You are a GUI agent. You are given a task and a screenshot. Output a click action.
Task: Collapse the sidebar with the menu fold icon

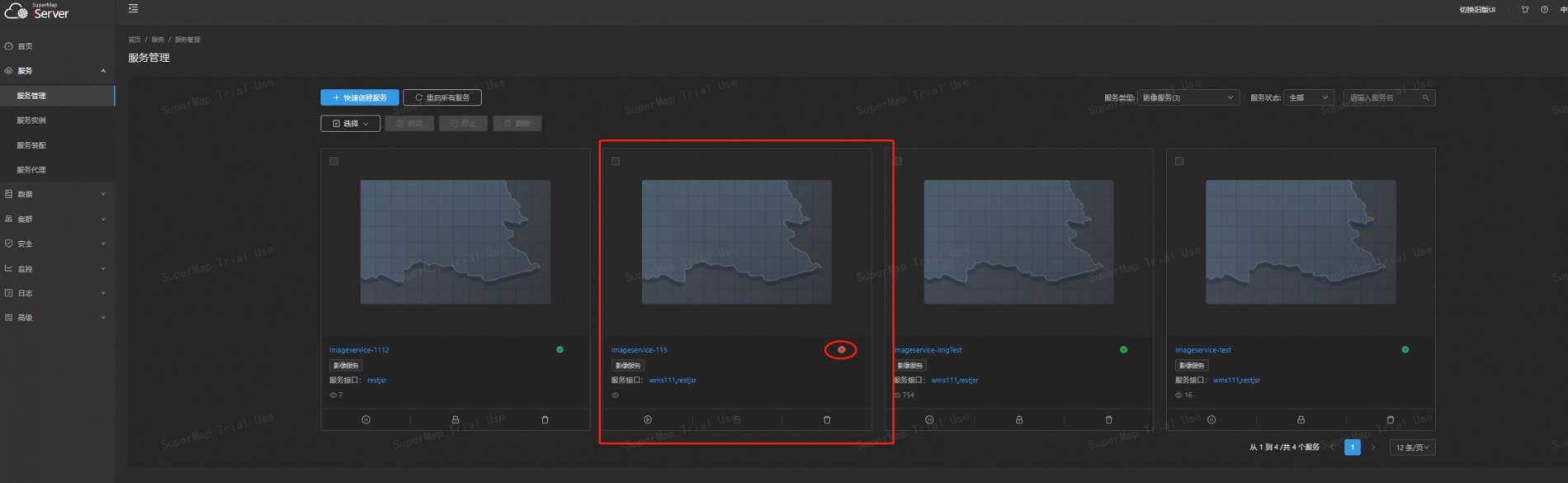click(x=133, y=9)
